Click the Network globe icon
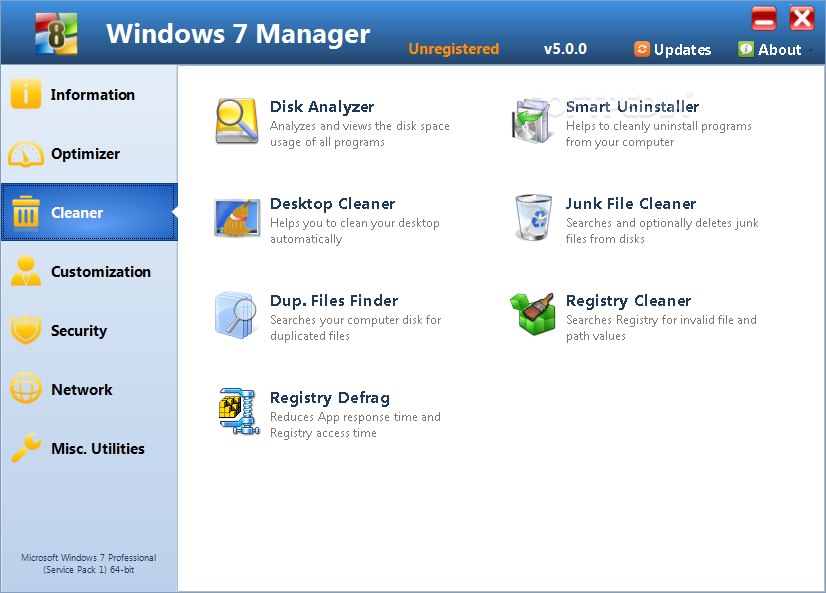This screenshot has height=593, width=826. [x=25, y=388]
